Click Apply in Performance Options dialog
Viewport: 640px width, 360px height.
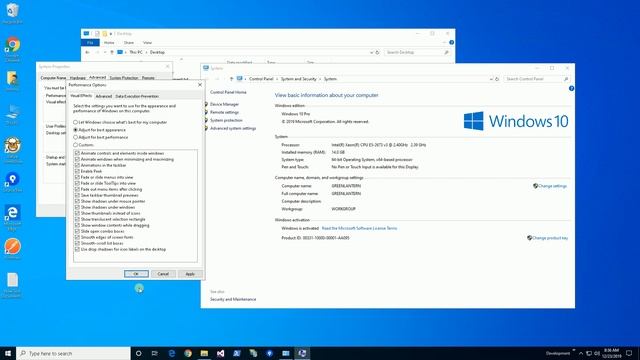click(190, 274)
